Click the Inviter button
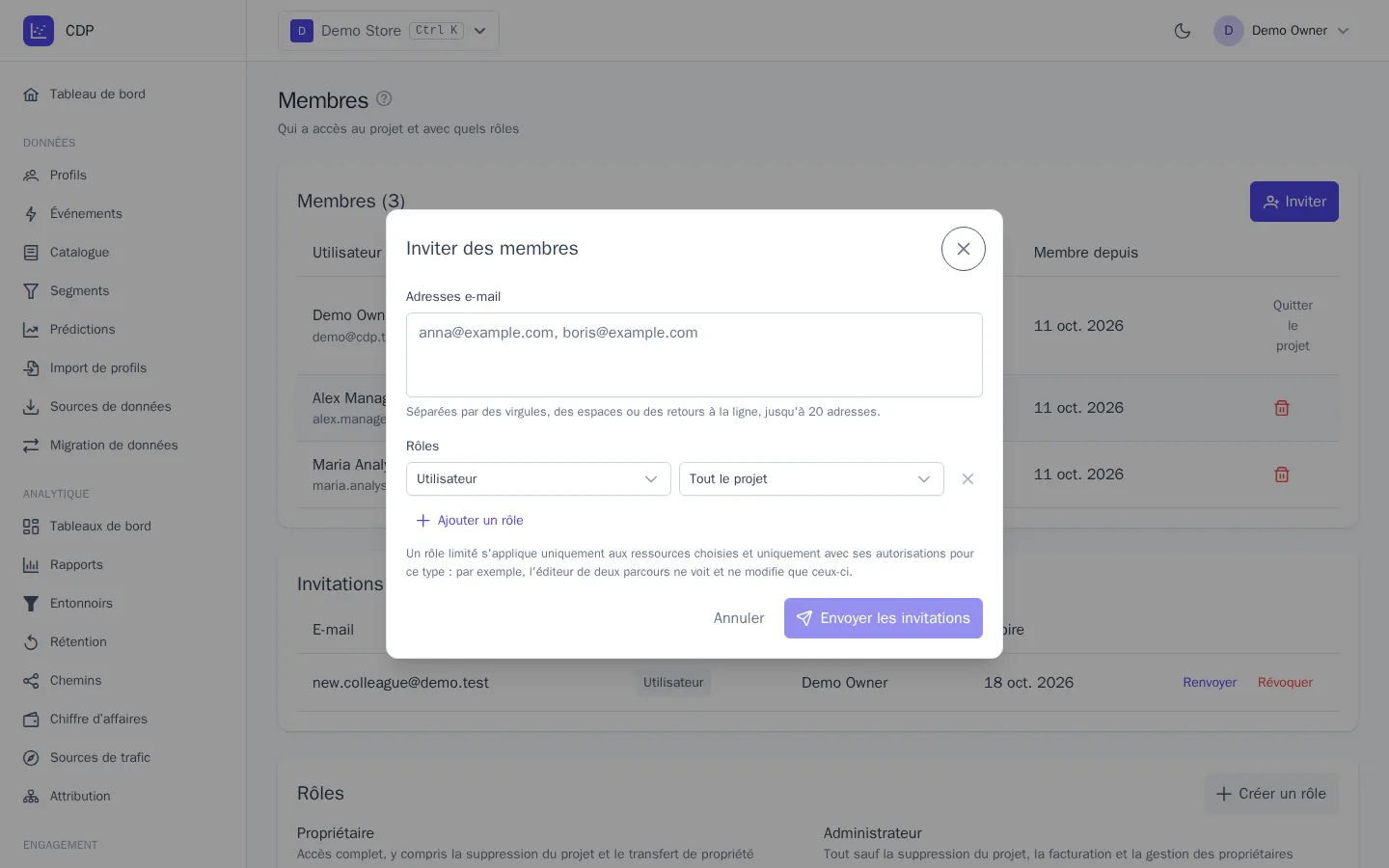Image resolution: width=1389 pixels, height=868 pixels. (1294, 202)
